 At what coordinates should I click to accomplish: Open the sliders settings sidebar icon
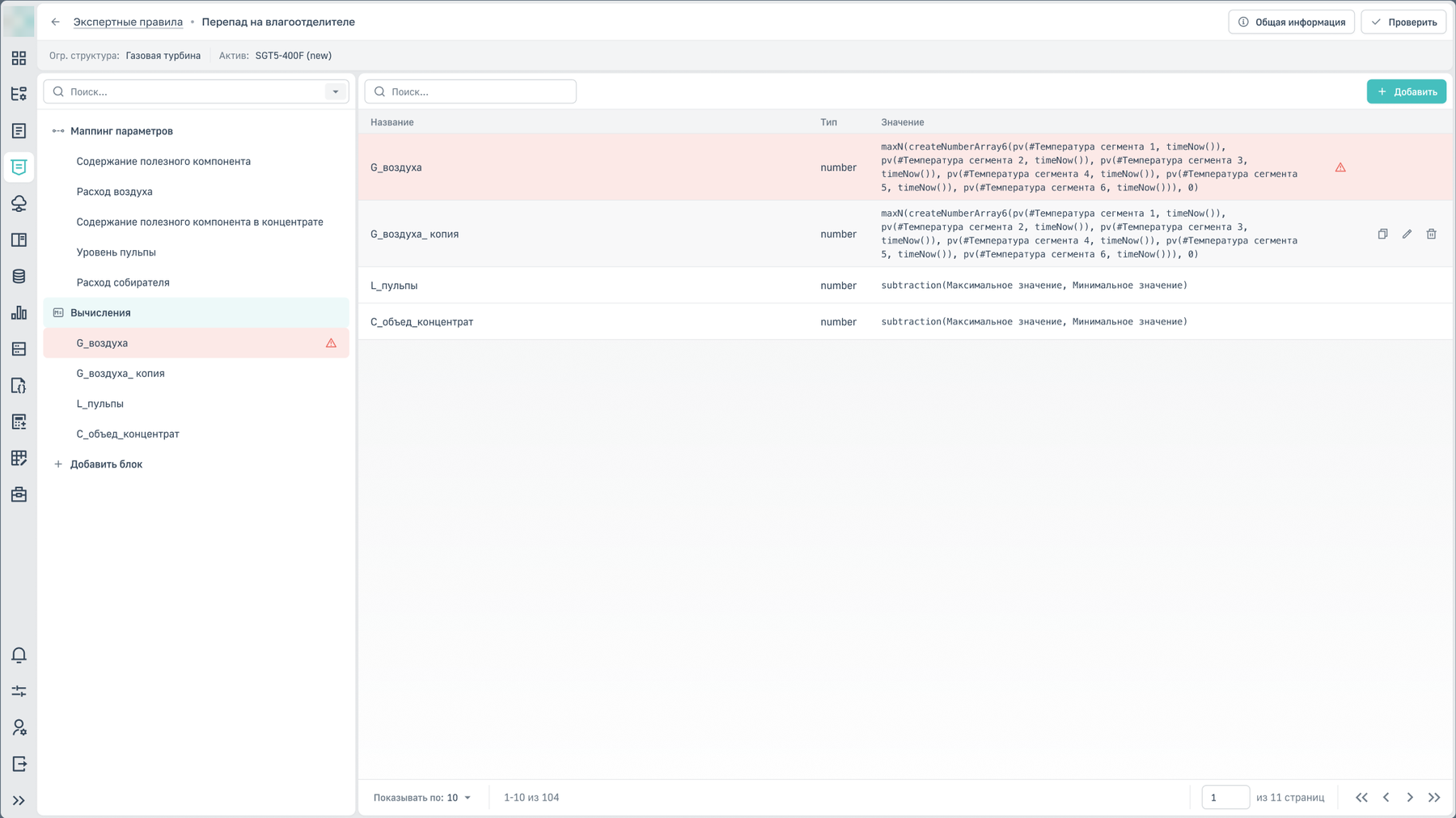pos(19,691)
